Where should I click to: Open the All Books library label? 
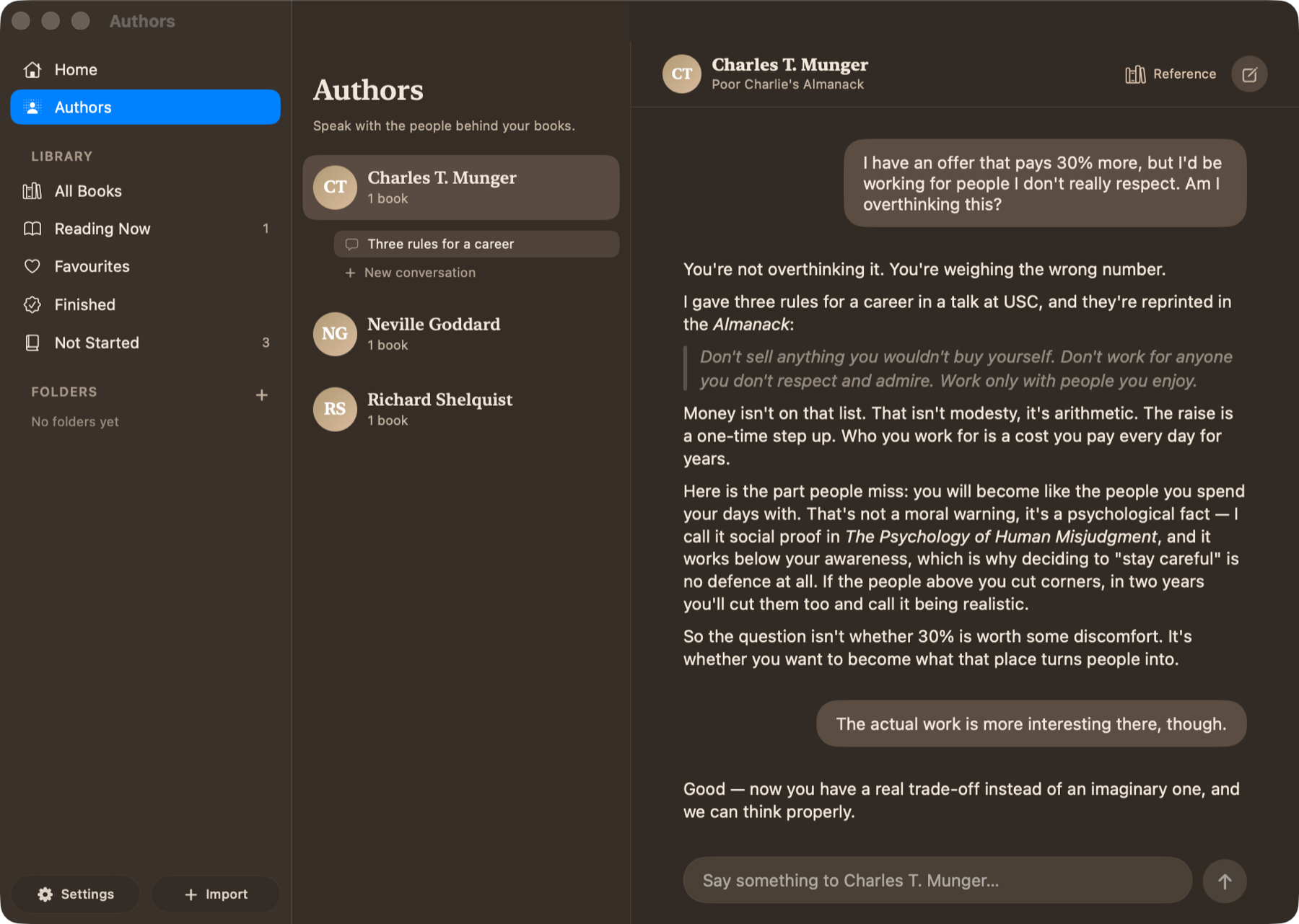88,191
